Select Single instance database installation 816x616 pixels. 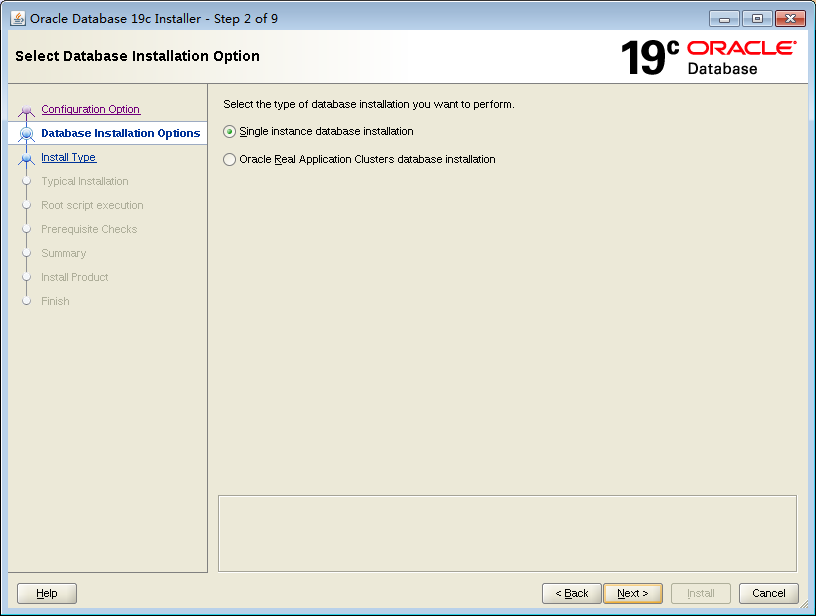(x=229, y=131)
